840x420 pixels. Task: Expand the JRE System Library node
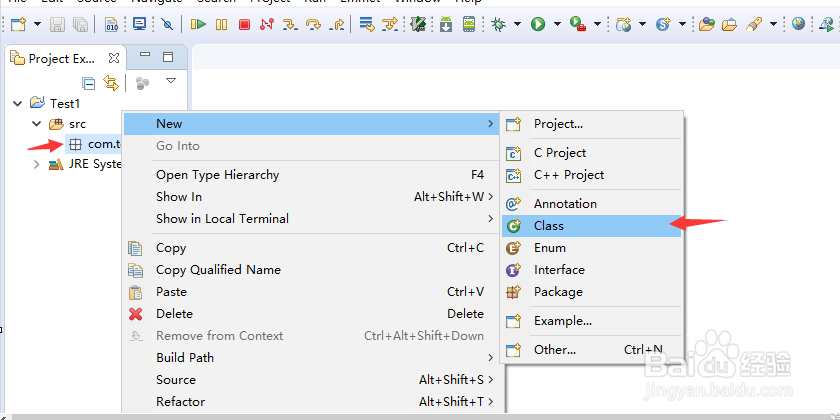37,164
